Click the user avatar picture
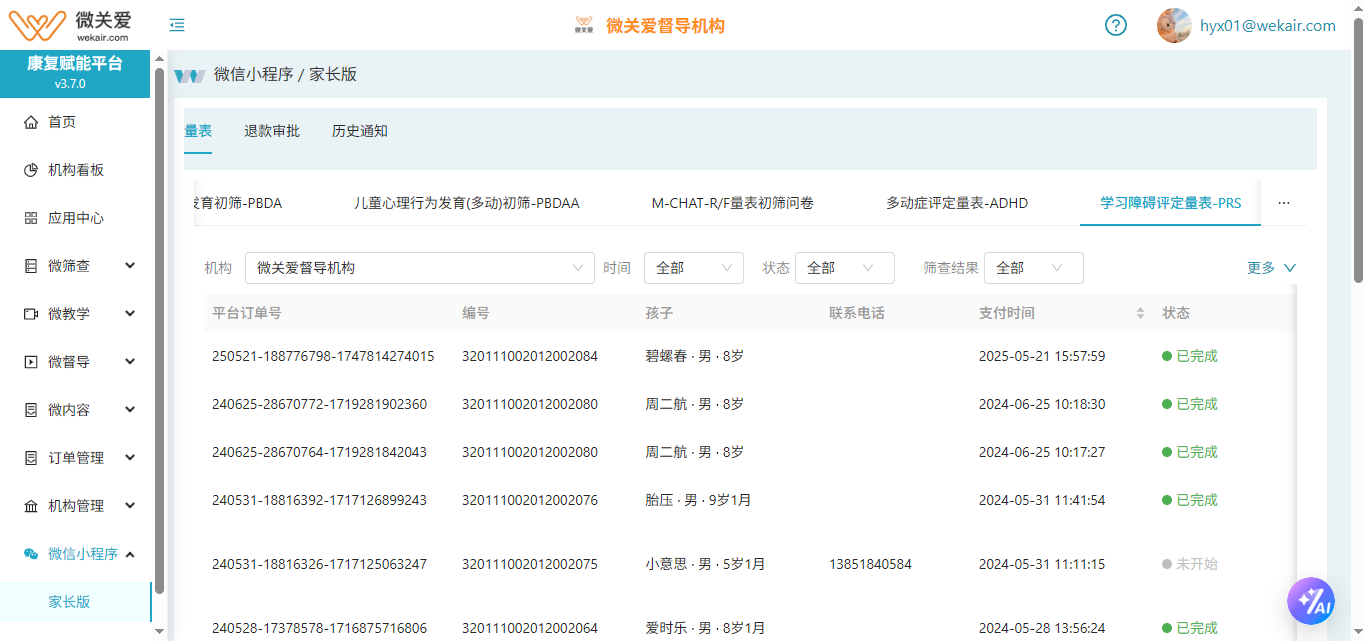1366x641 pixels. pyautogui.click(x=1174, y=26)
